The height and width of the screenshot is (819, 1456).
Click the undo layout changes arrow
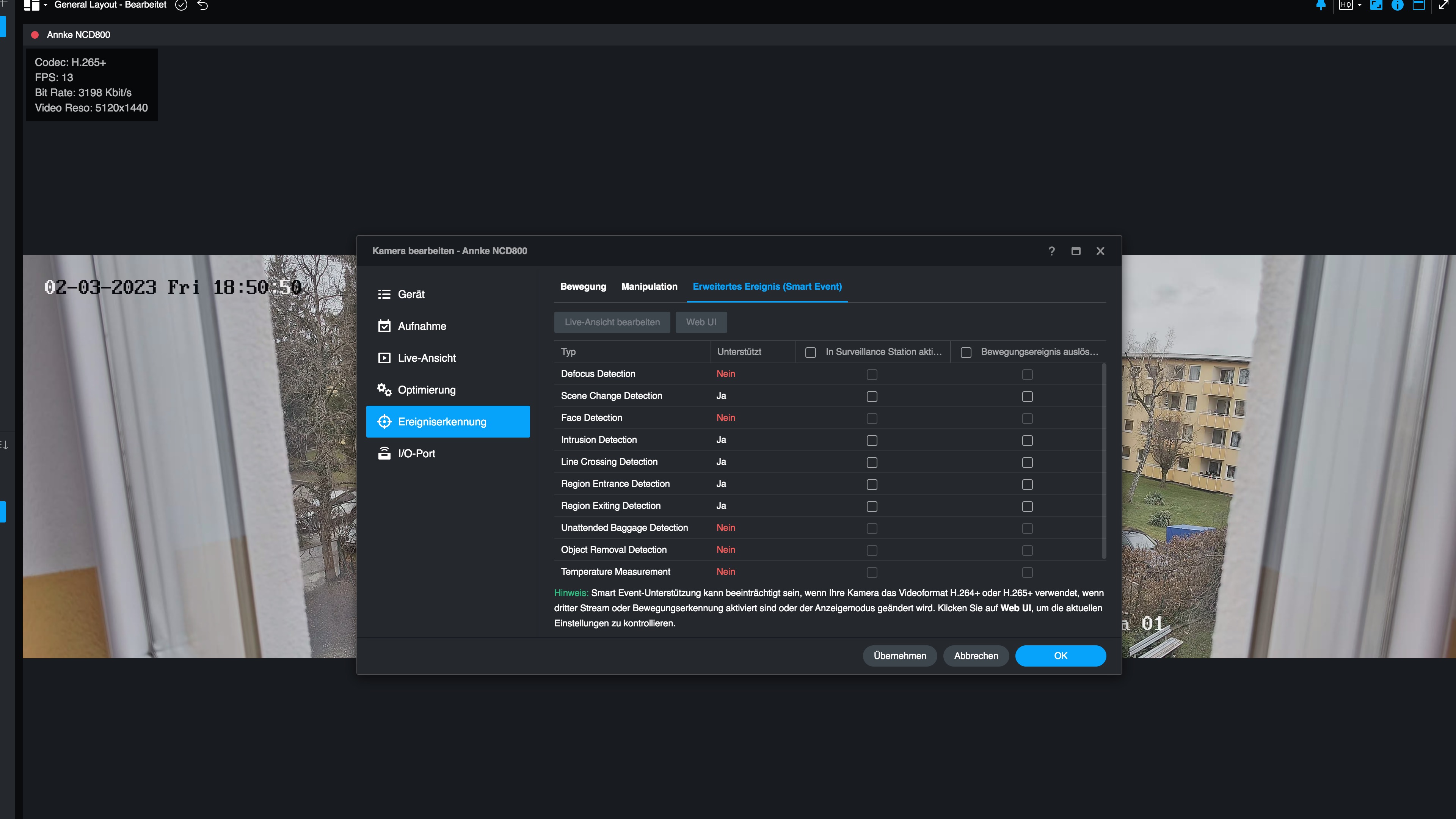tap(203, 5)
